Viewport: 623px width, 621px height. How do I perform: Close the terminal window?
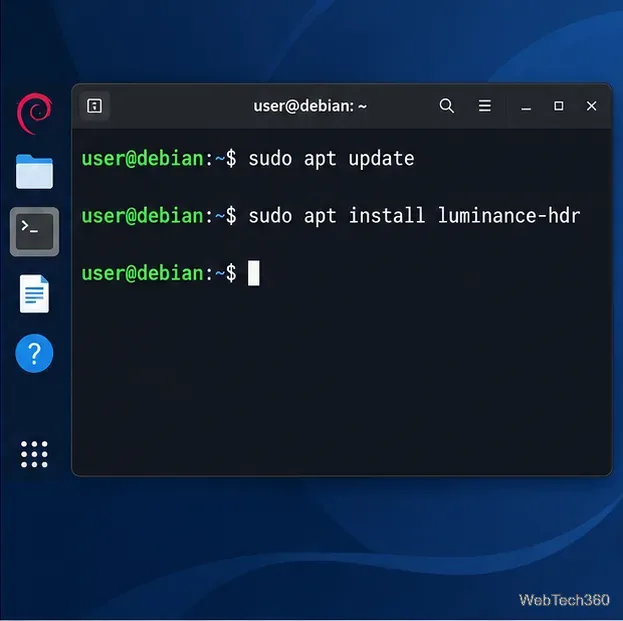(592, 106)
